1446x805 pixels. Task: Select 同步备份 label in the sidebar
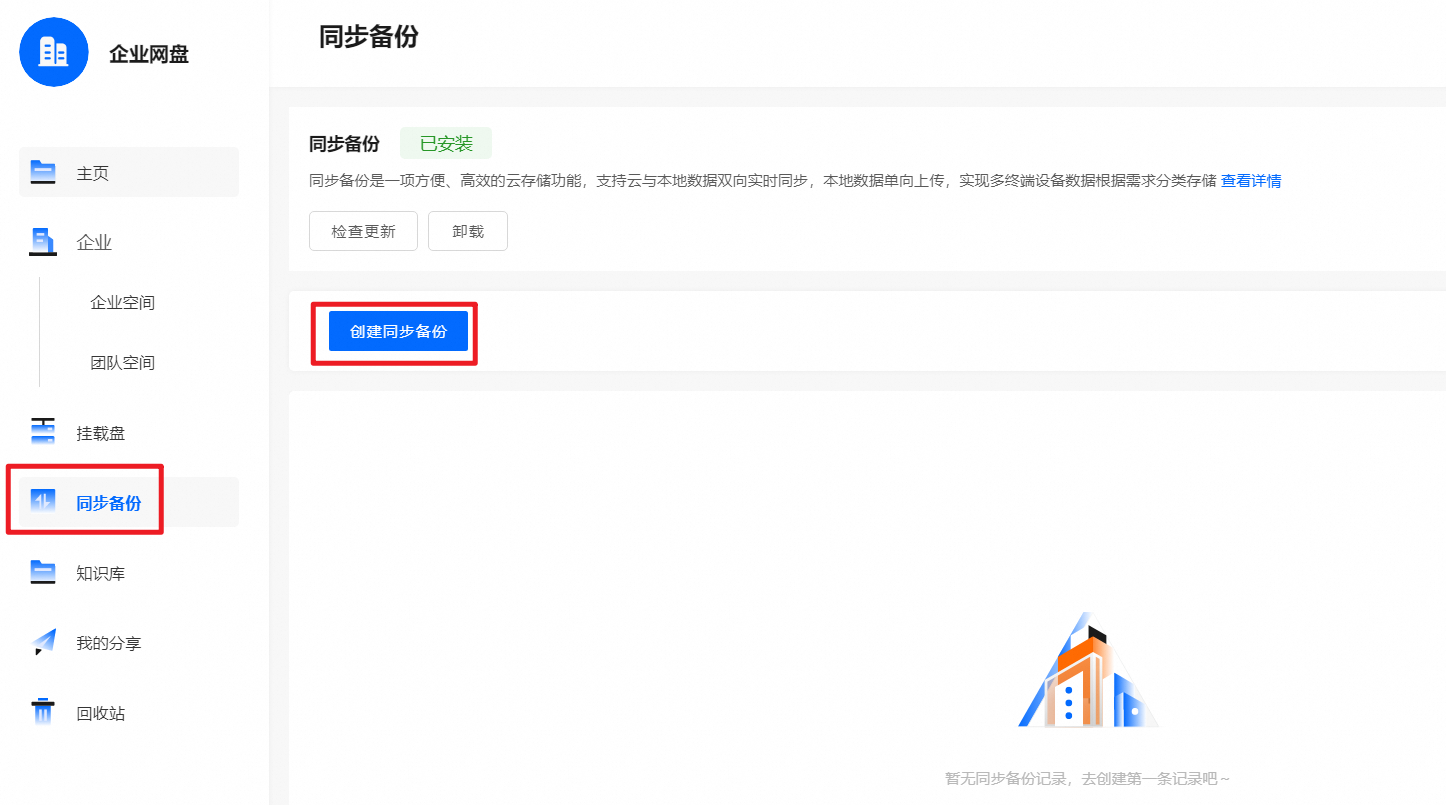pos(109,503)
